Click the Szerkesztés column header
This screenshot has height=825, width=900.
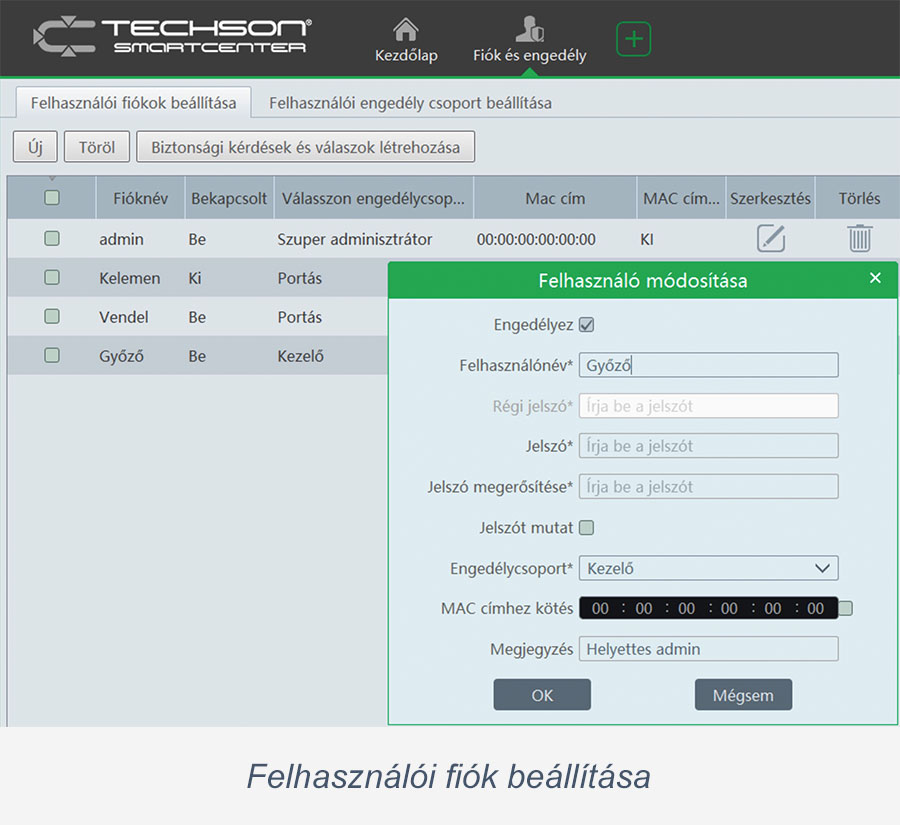click(770, 199)
